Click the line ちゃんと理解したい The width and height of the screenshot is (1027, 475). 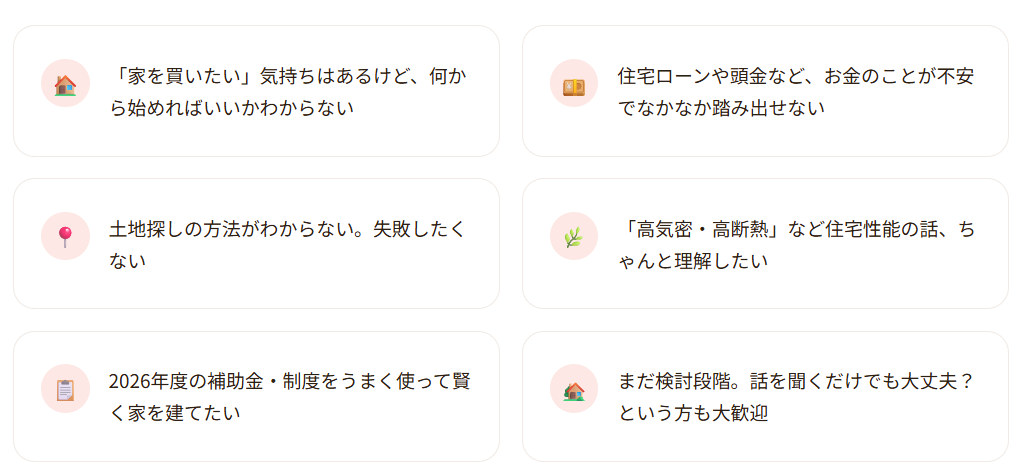point(693,260)
